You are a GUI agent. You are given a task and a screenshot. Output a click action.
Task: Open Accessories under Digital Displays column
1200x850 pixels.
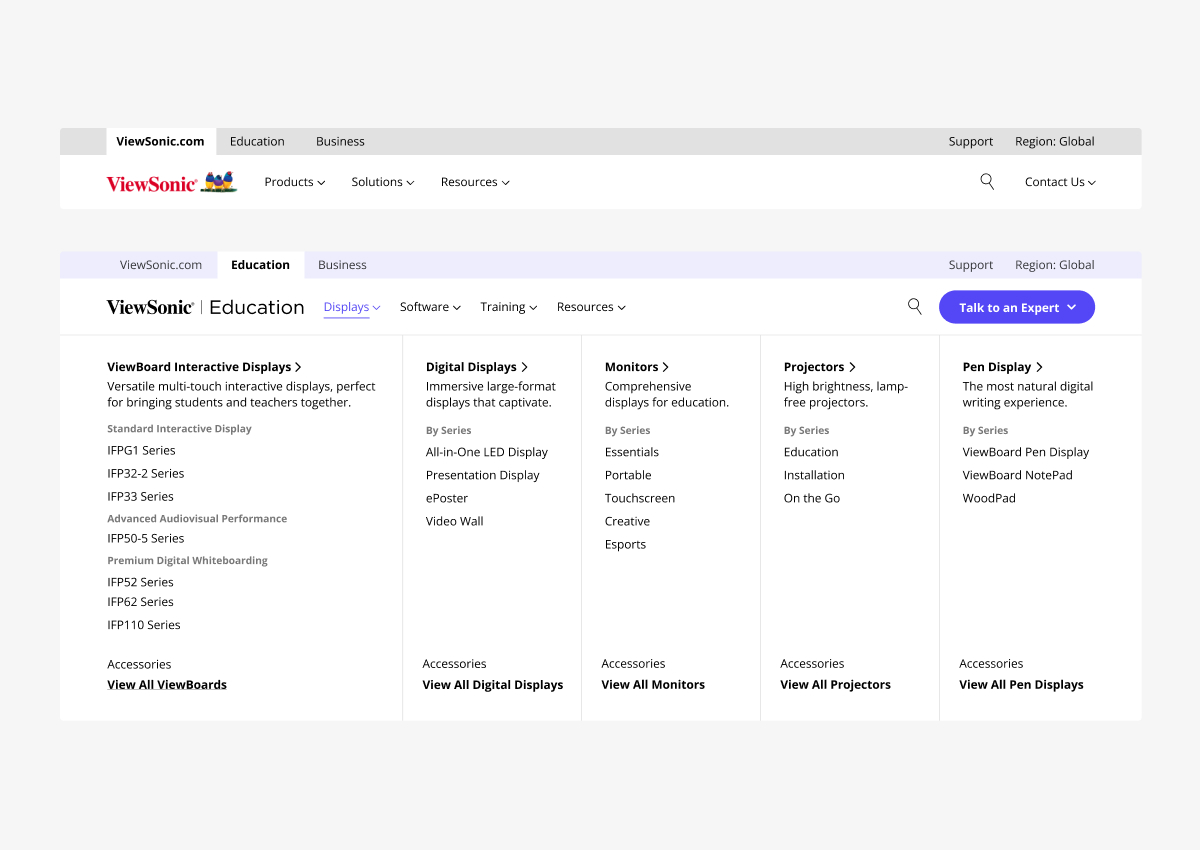tap(454, 664)
